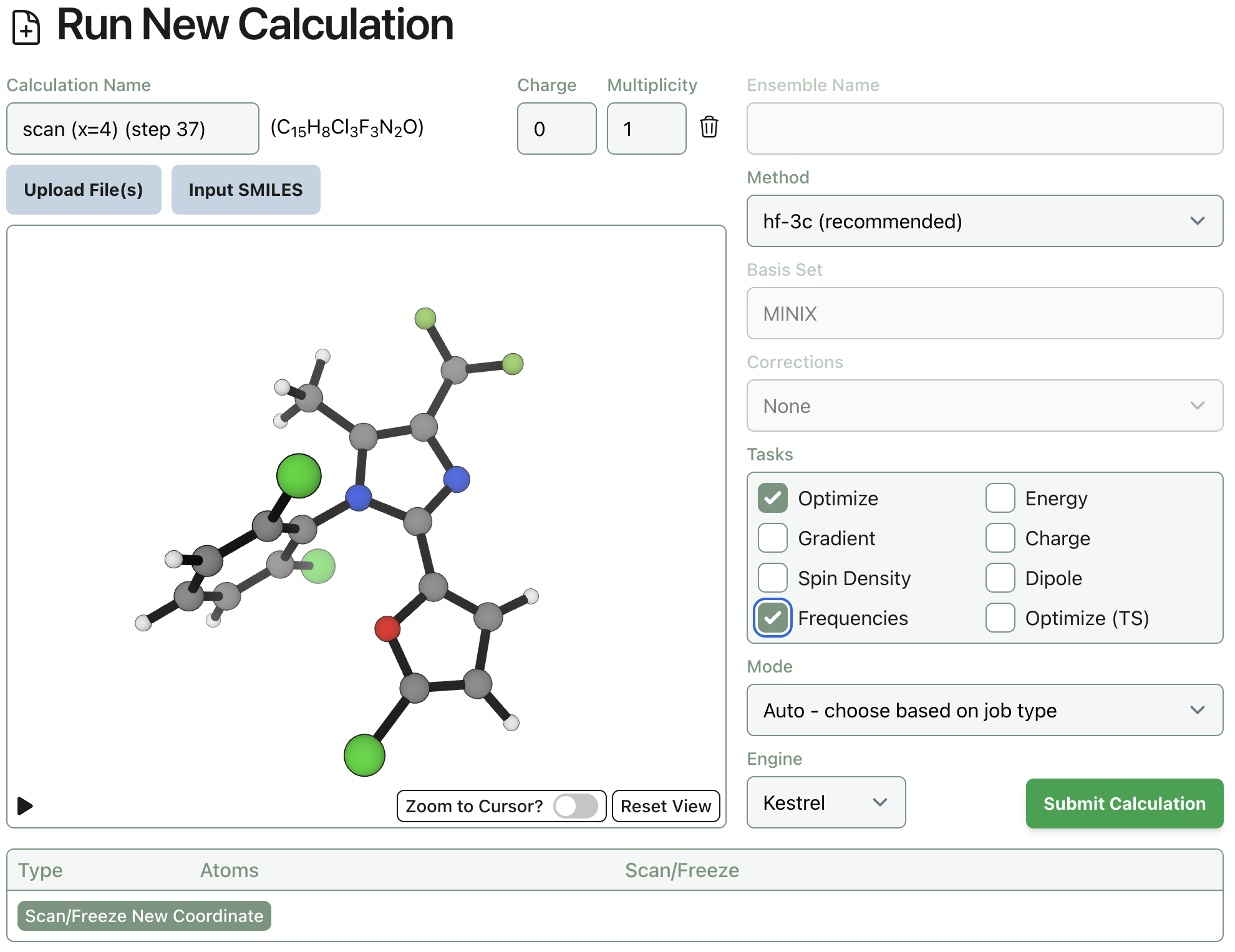Click the molecular formula text C15H8Cl3F3N2O
This screenshot has height=952, width=1235.
(347, 128)
